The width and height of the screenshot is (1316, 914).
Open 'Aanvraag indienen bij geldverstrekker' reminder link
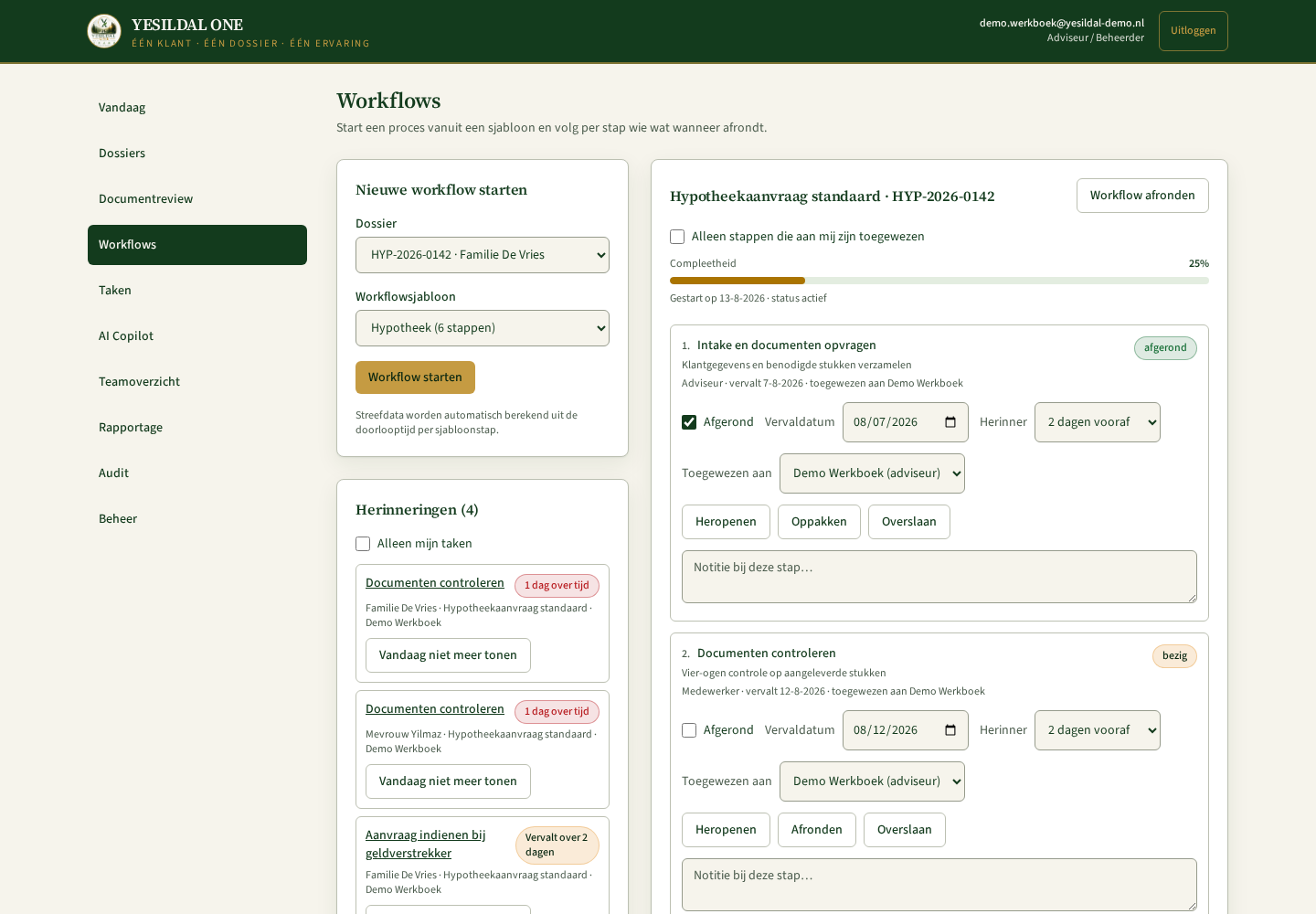426,845
